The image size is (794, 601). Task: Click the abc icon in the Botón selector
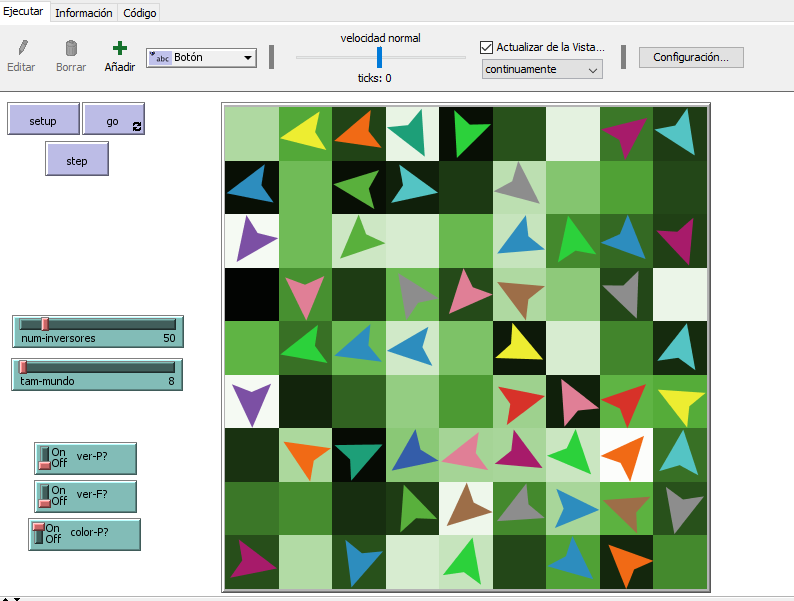click(160, 58)
